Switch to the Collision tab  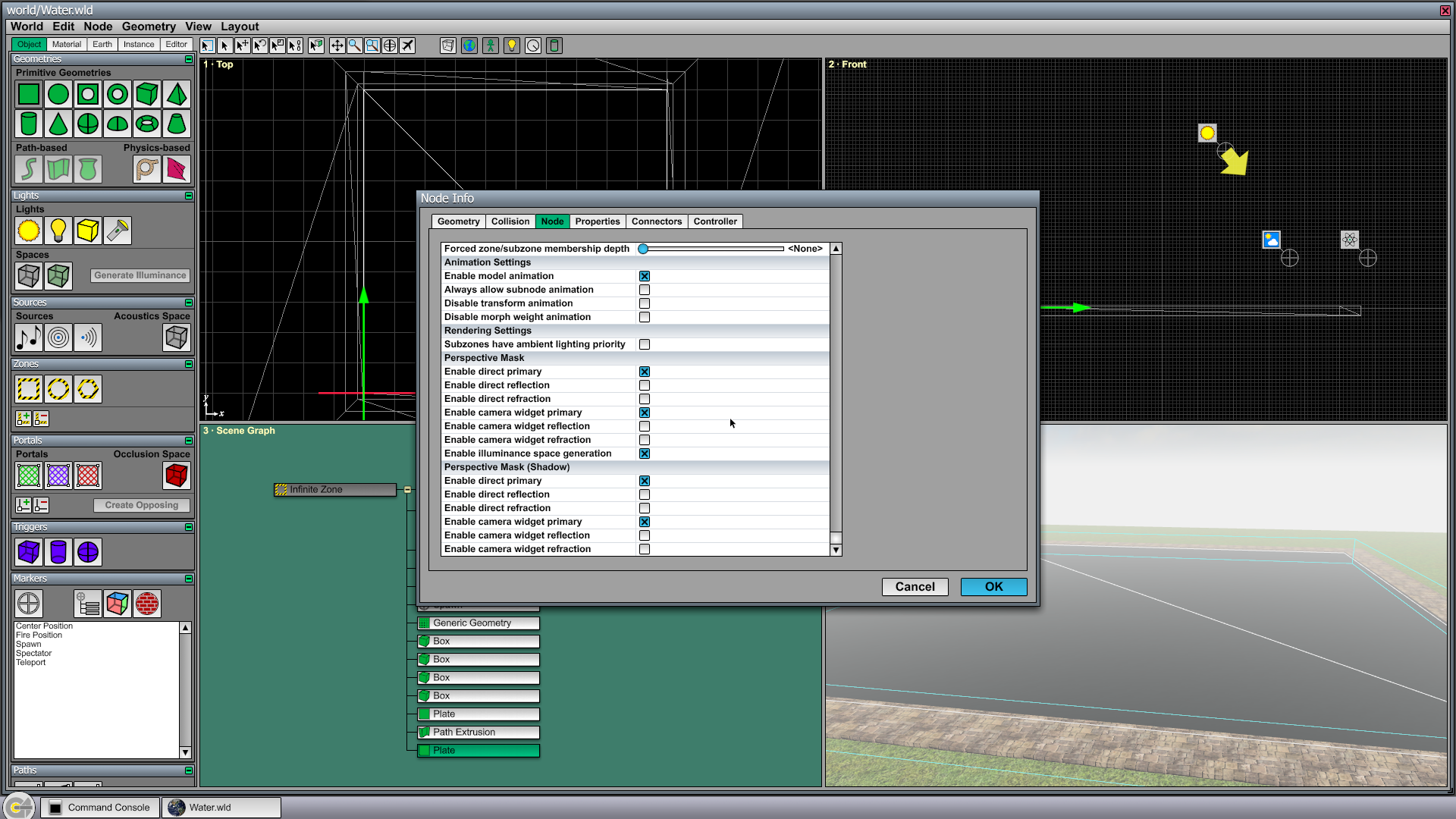pyautogui.click(x=510, y=221)
